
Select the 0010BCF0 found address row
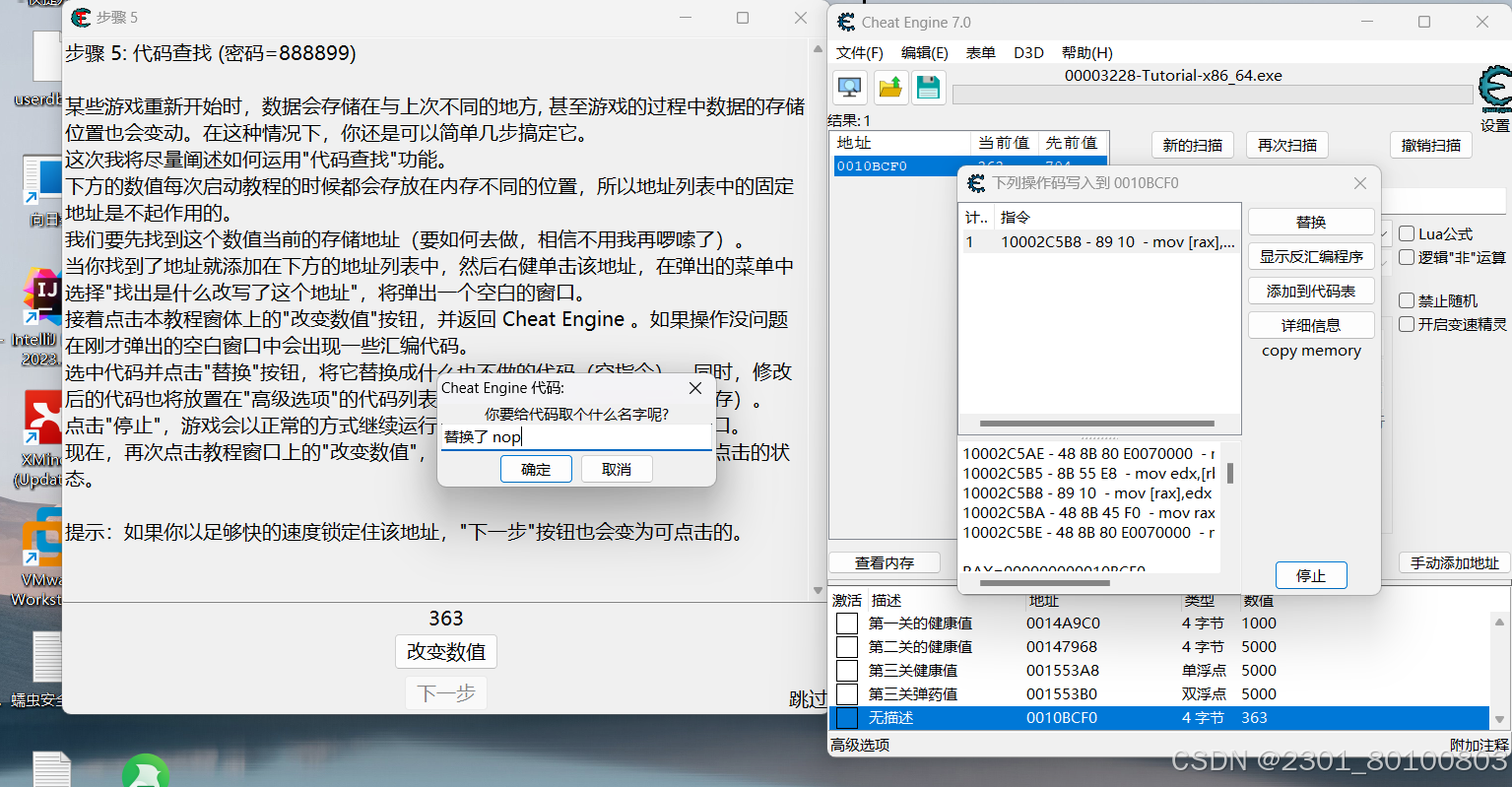coord(969,166)
